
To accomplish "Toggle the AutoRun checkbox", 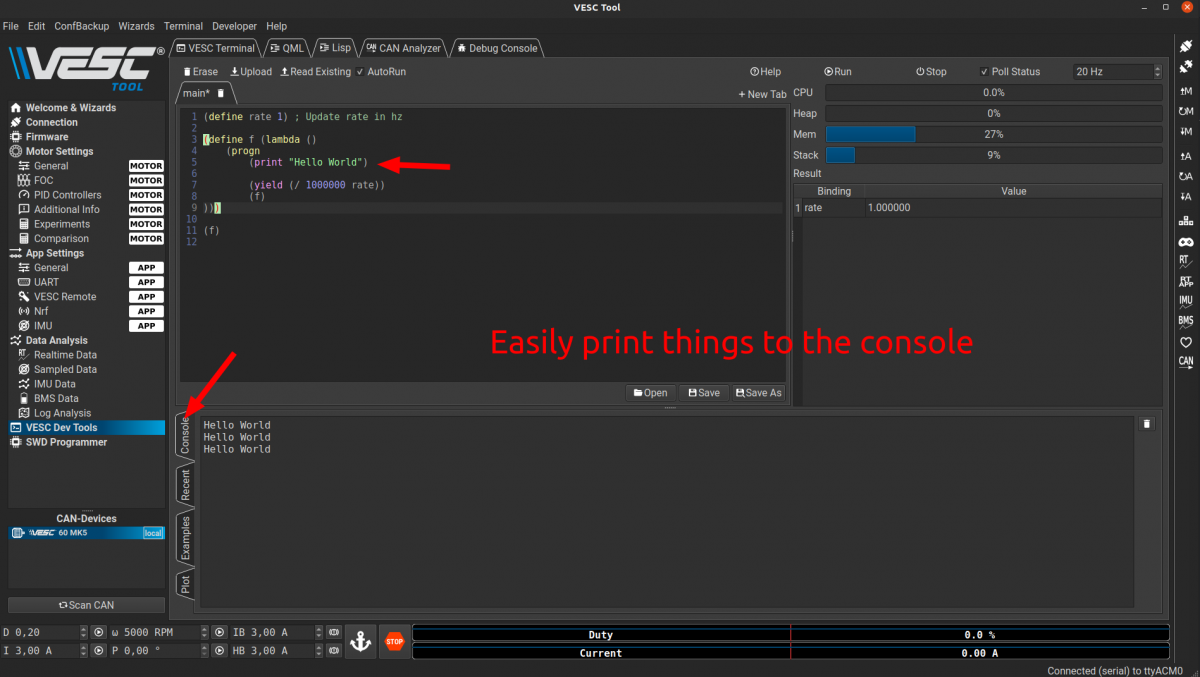I will tap(360, 72).
